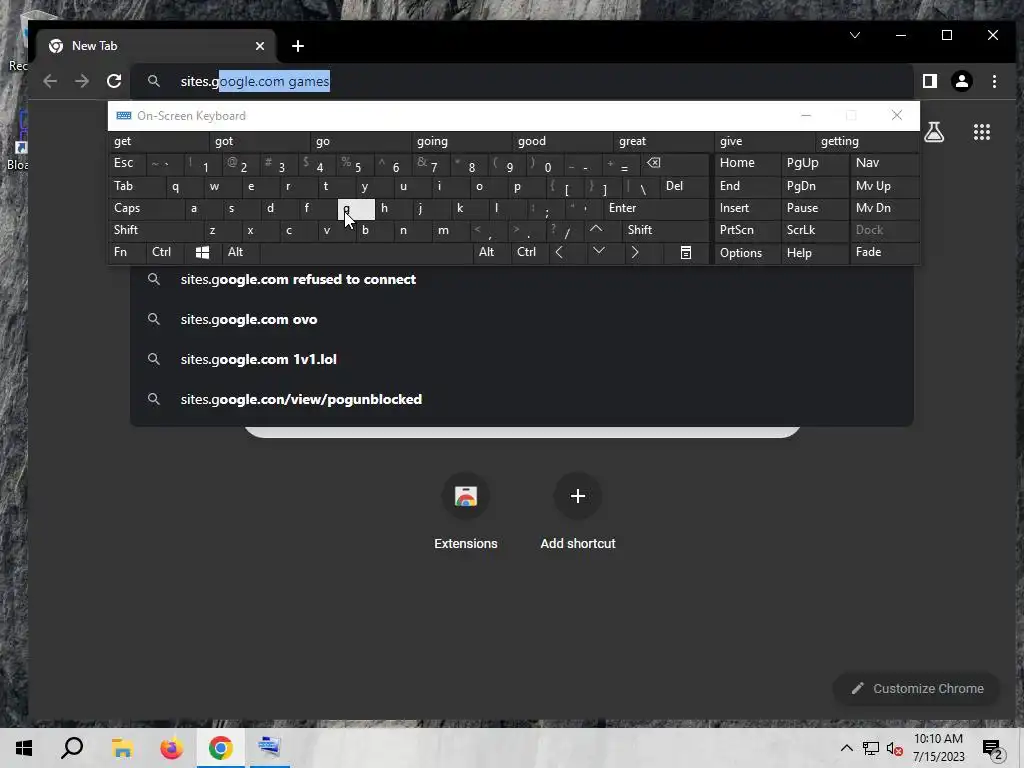
Task: Click the PrtScn key
Action: click(746, 230)
